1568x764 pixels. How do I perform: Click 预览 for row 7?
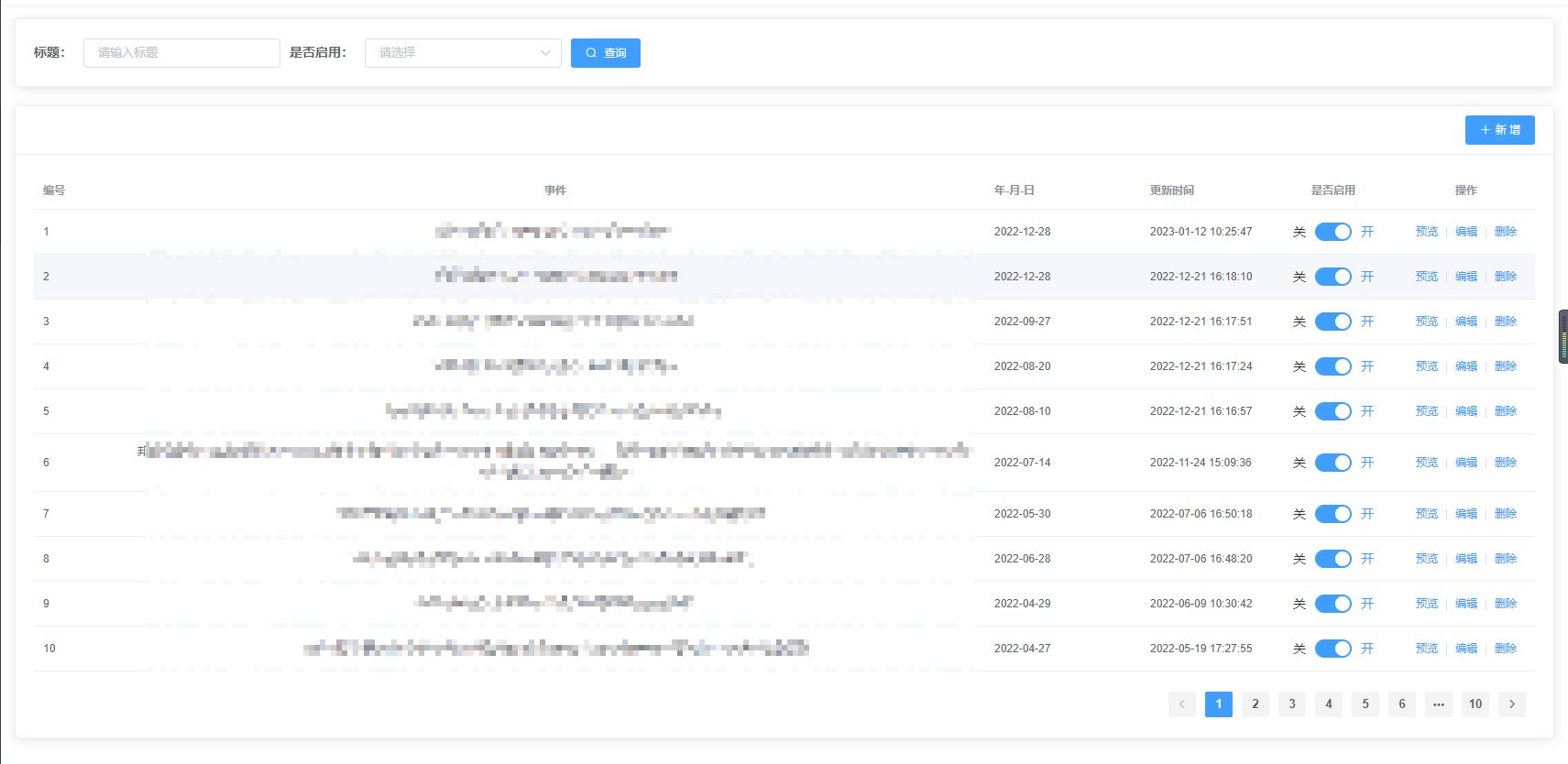point(1427,514)
